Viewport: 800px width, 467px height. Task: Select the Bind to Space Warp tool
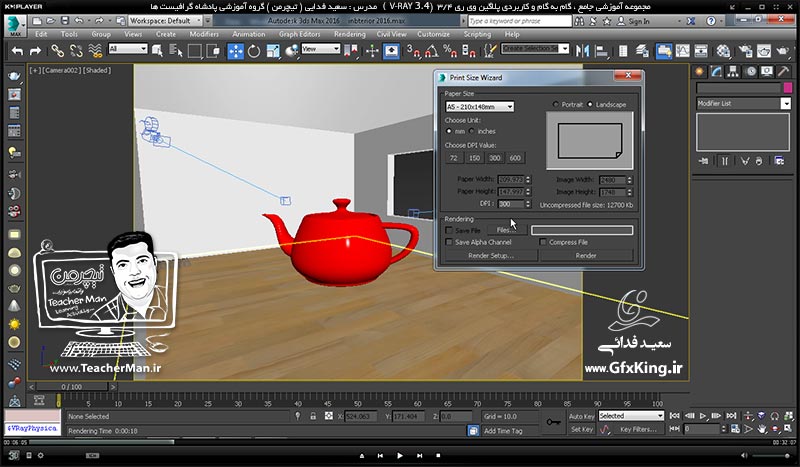[x=95, y=51]
